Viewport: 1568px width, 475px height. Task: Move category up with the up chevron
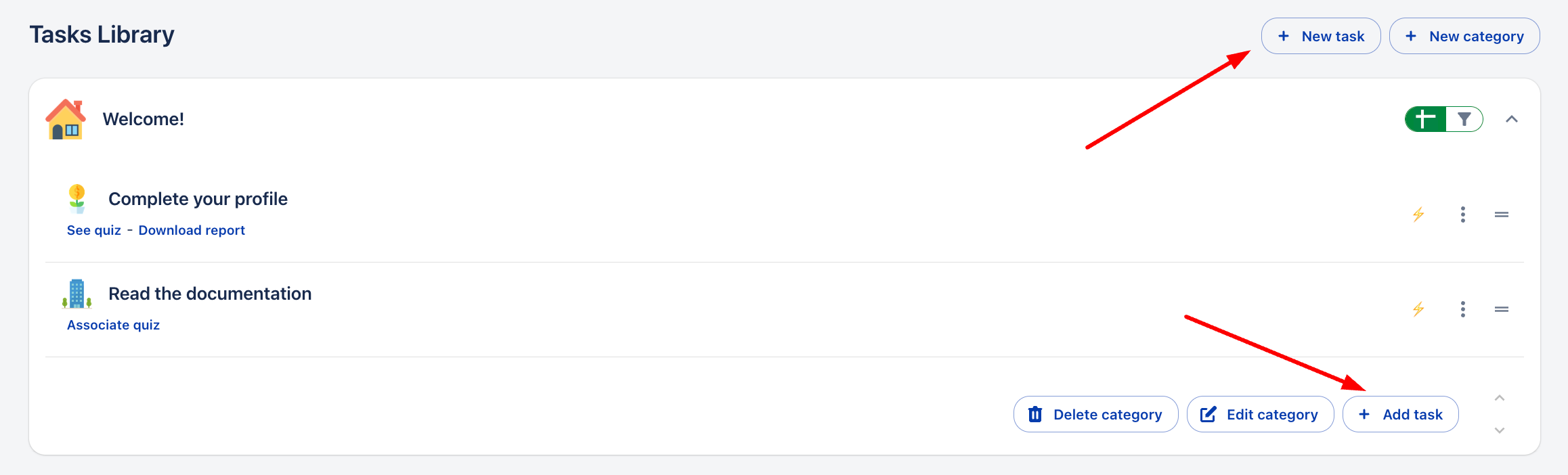(1500, 398)
